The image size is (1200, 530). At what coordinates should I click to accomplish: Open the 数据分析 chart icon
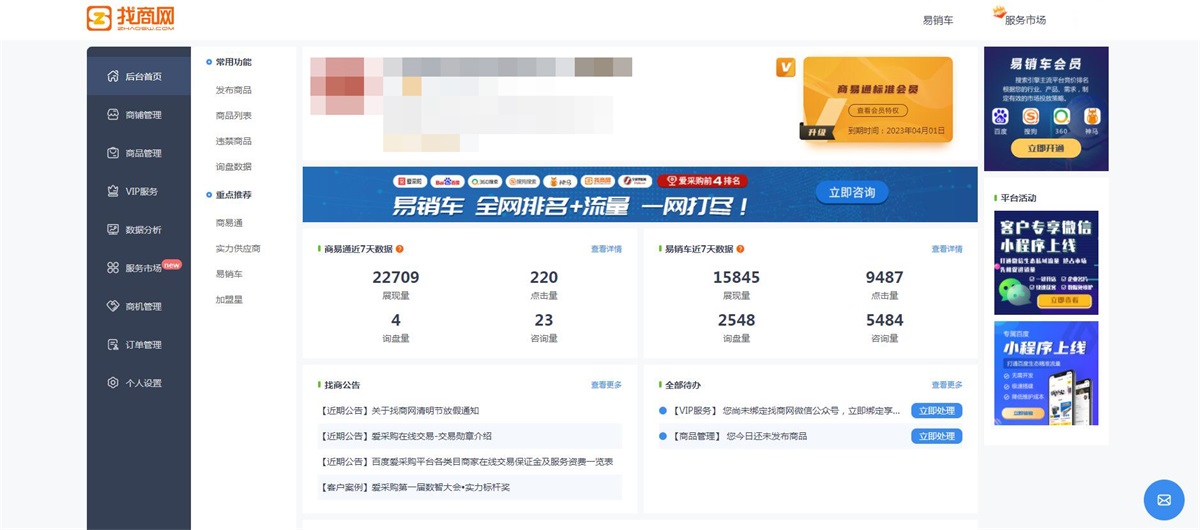pos(113,230)
